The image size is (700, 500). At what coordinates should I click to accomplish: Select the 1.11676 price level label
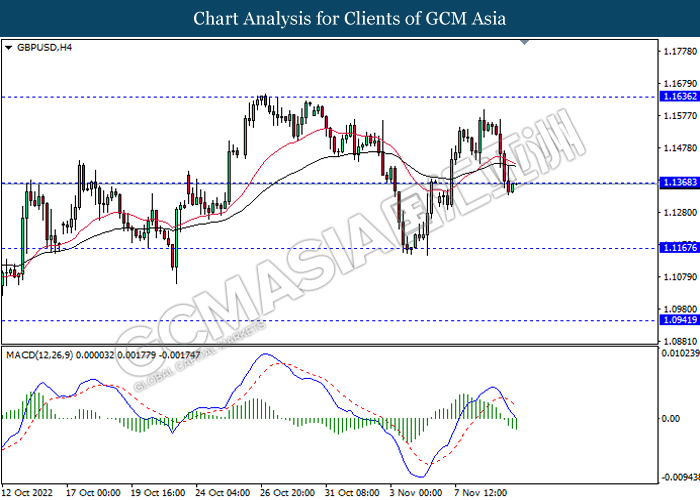(680, 248)
